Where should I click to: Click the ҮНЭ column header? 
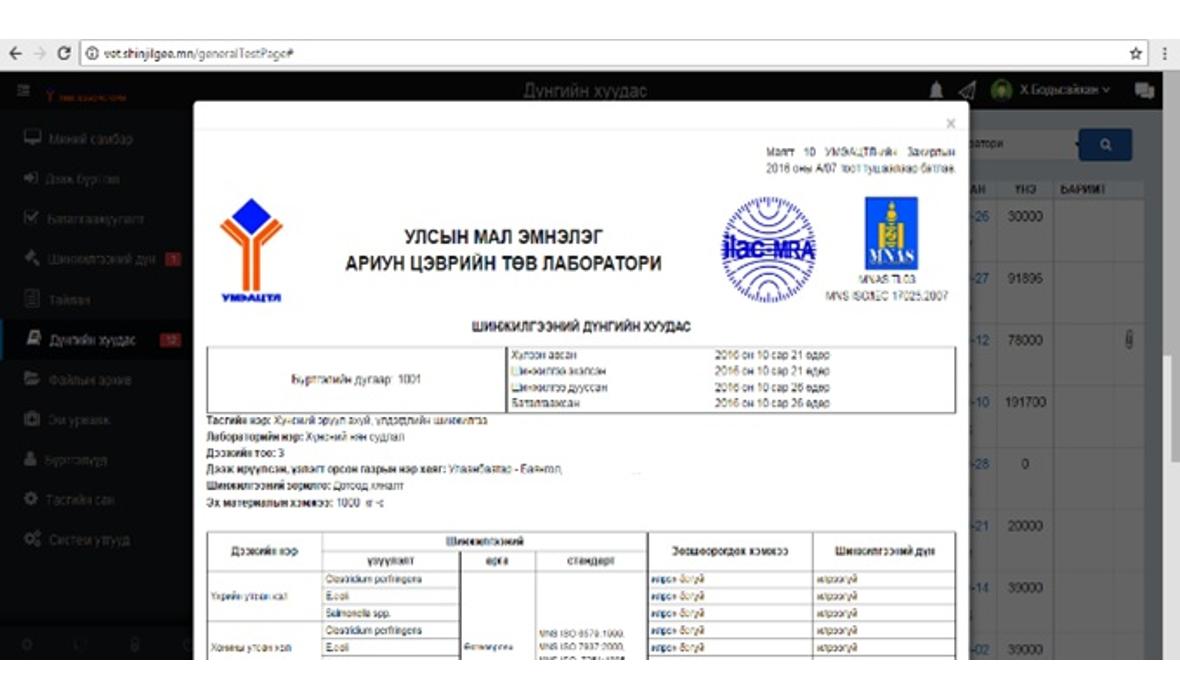(x=1025, y=190)
